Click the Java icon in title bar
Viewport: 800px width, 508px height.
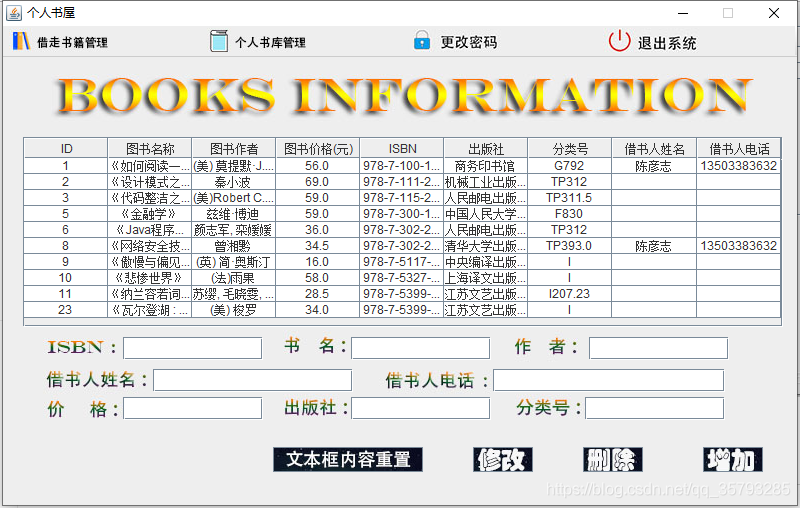coord(14,13)
